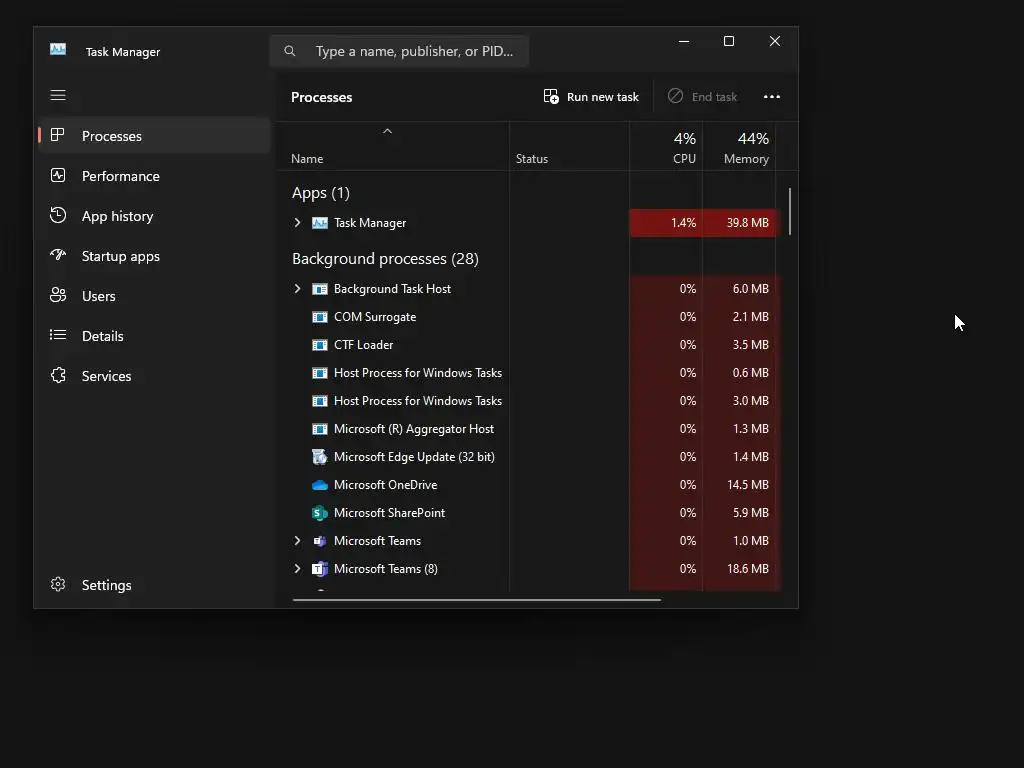1024x768 pixels.
Task: Click the Background processes (28) heading
Action: [385, 259]
